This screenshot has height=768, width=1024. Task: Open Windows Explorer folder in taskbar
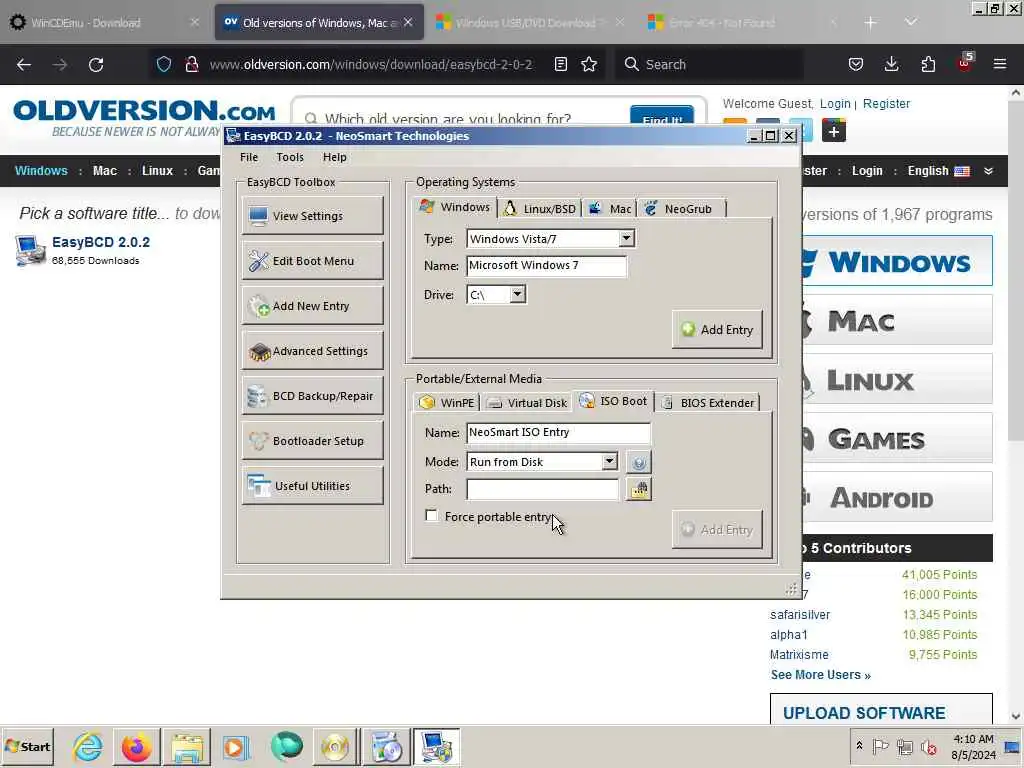pyautogui.click(x=187, y=747)
